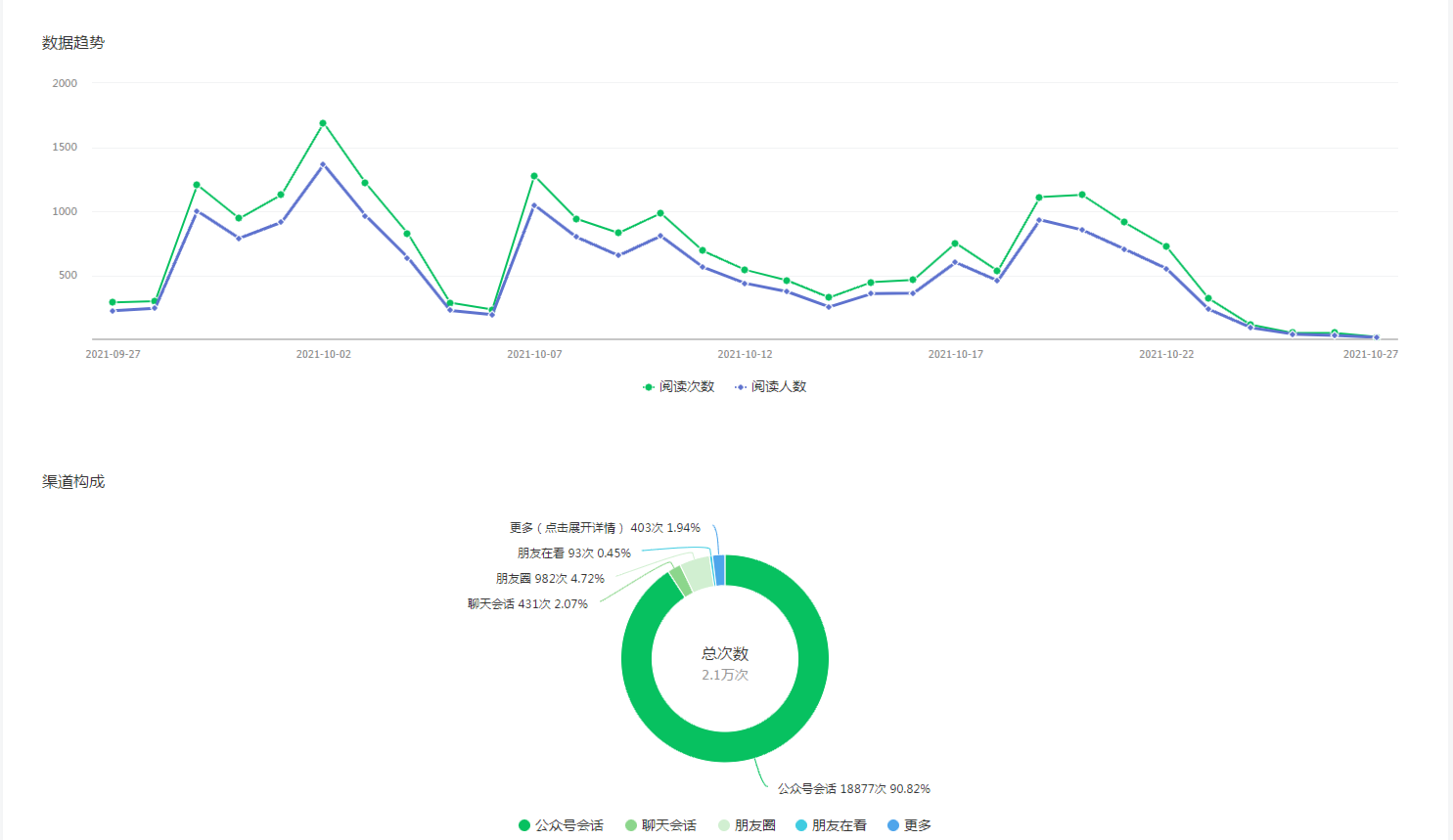Viewport: 1453px width, 840px height.
Task: Select the 朋友在看 93次 0.45% label
Action: click(x=573, y=553)
